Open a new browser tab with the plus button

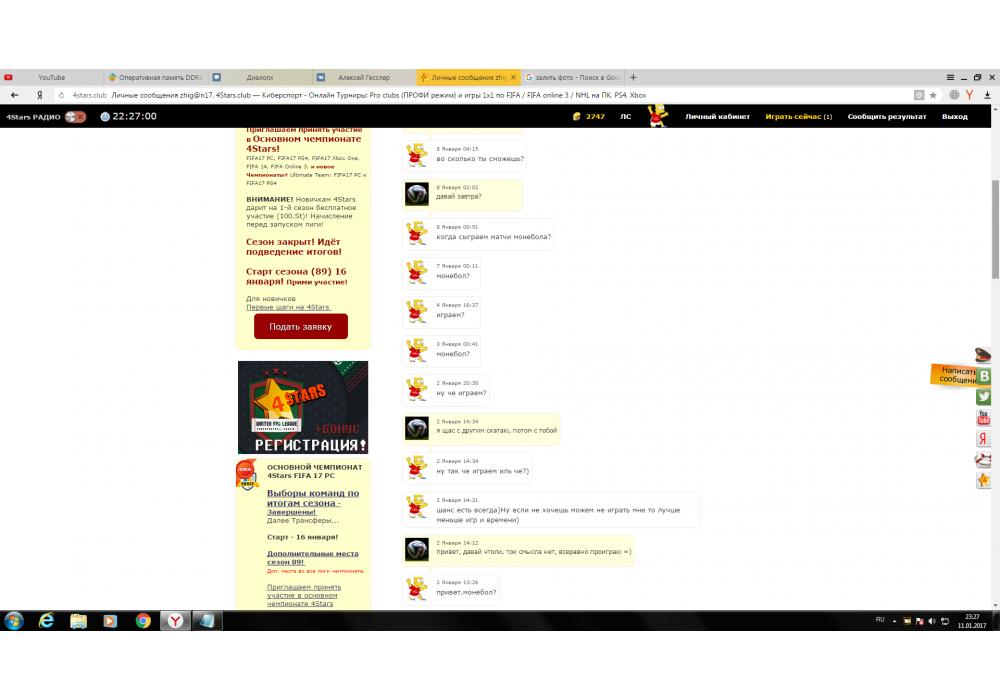pos(633,77)
